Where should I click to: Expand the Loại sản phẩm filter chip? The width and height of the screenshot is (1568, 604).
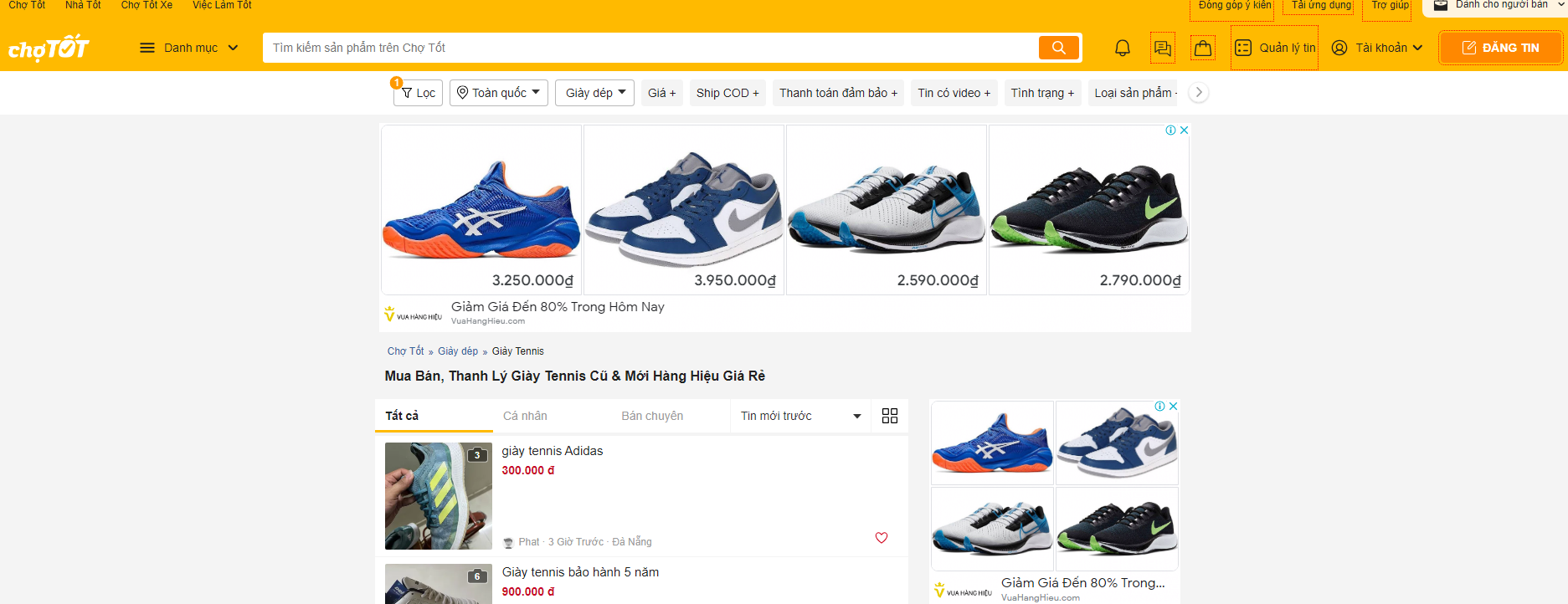(x=1134, y=93)
